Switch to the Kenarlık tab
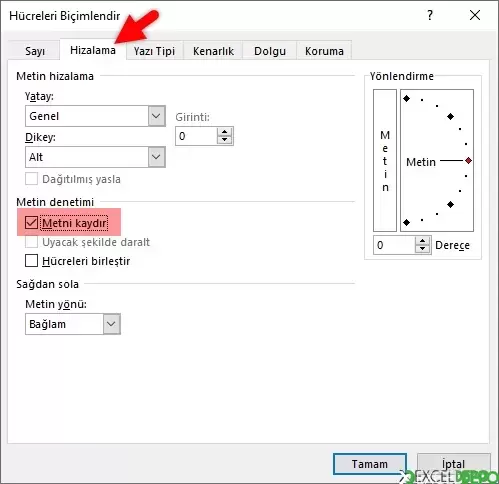499x484 pixels. tap(213, 51)
